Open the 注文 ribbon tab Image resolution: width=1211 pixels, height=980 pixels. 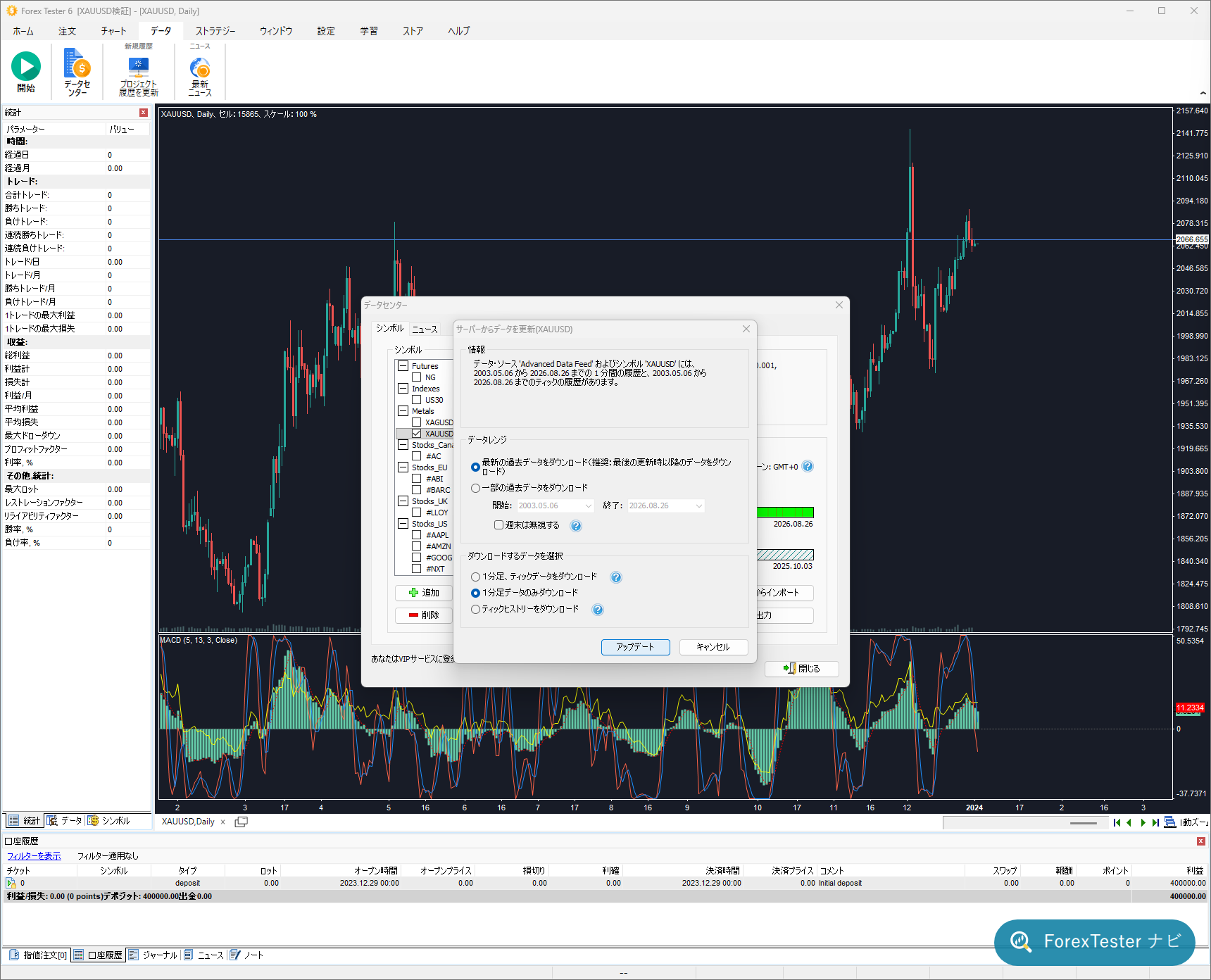68,31
